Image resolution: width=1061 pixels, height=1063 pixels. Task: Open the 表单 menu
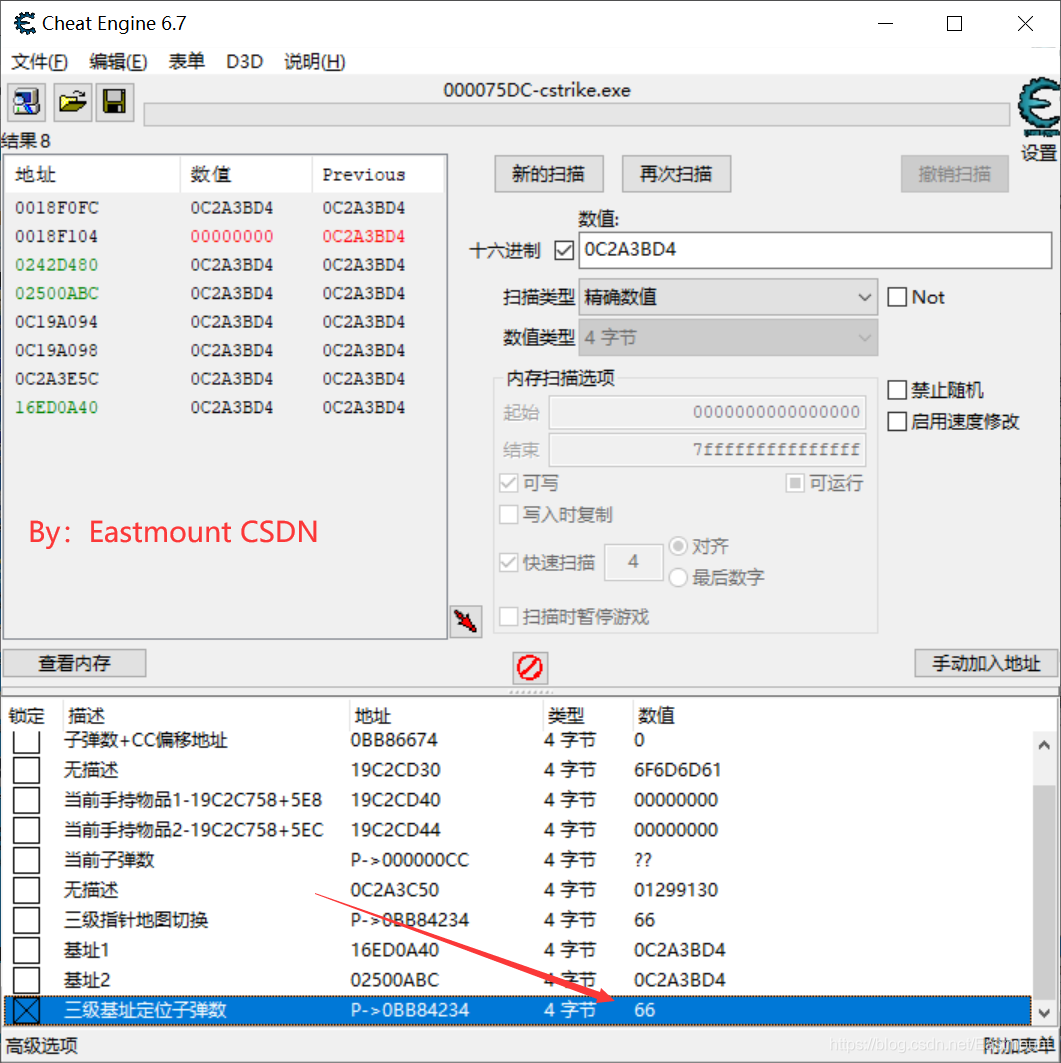(186, 62)
